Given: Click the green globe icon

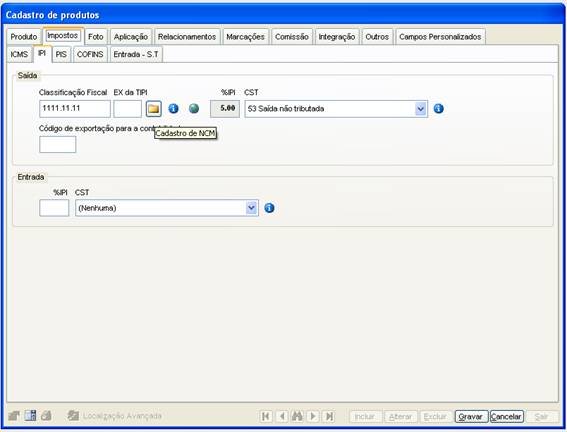Looking at the screenshot, I should (194, 108).
